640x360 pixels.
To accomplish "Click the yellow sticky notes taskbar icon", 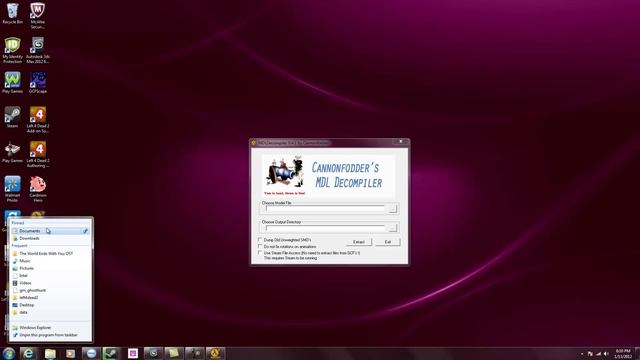I will [x=173, y=353].
